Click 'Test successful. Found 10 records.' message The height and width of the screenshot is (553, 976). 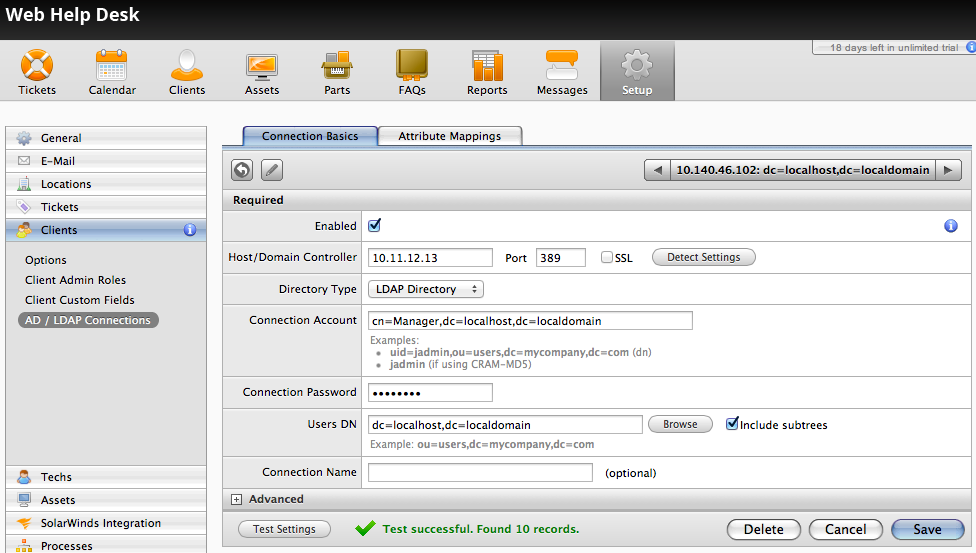click(x=481, y=529)
